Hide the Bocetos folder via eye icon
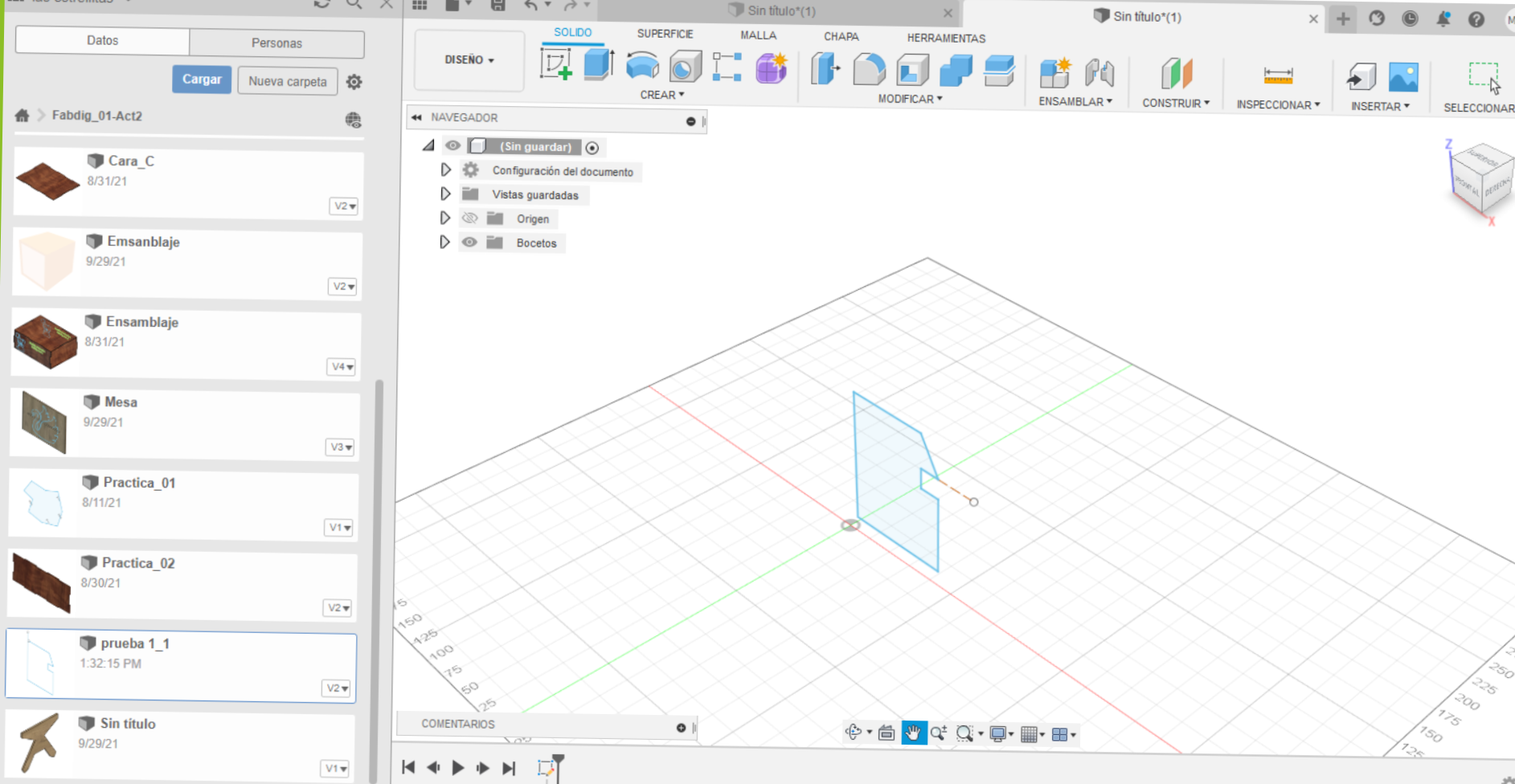The height and width of the screenshot is (784, 1515). pos(469,242)
